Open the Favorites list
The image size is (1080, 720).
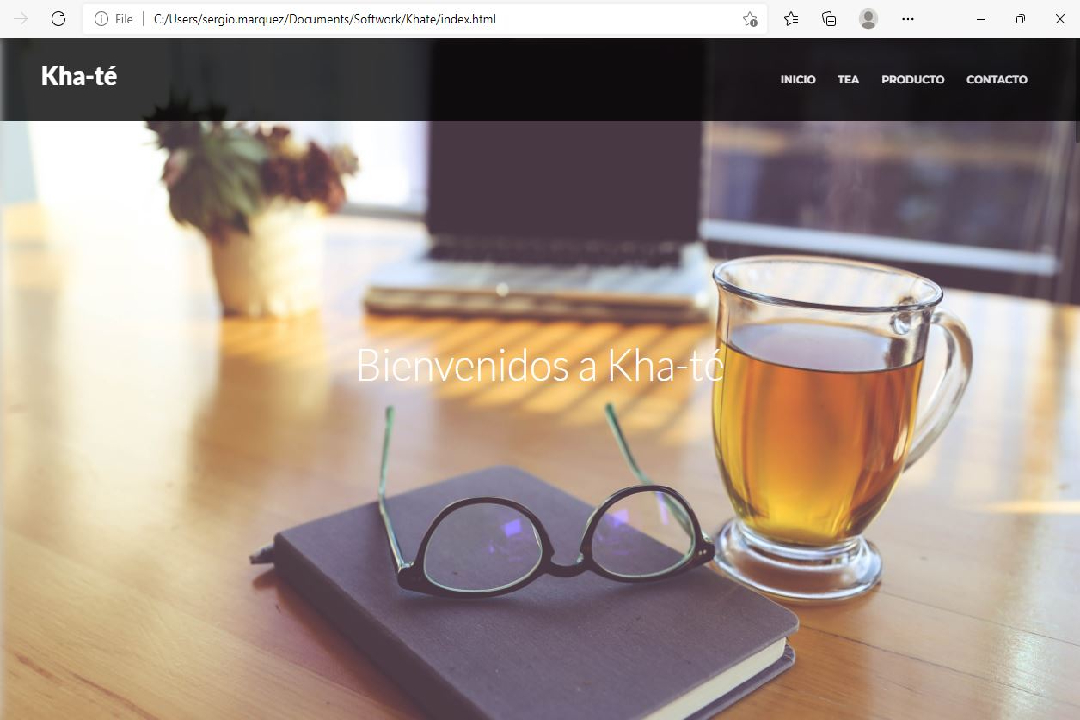click(791, 19)
